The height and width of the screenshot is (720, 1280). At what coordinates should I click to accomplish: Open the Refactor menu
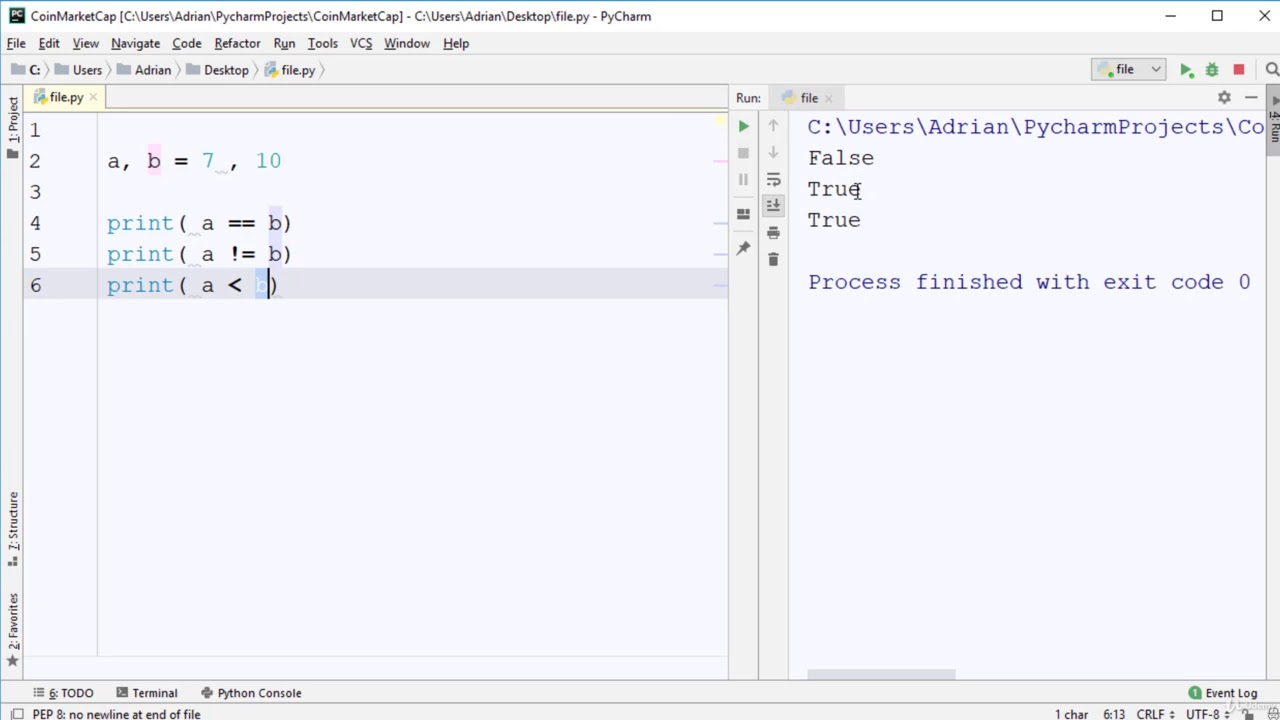tap(237, 43)
